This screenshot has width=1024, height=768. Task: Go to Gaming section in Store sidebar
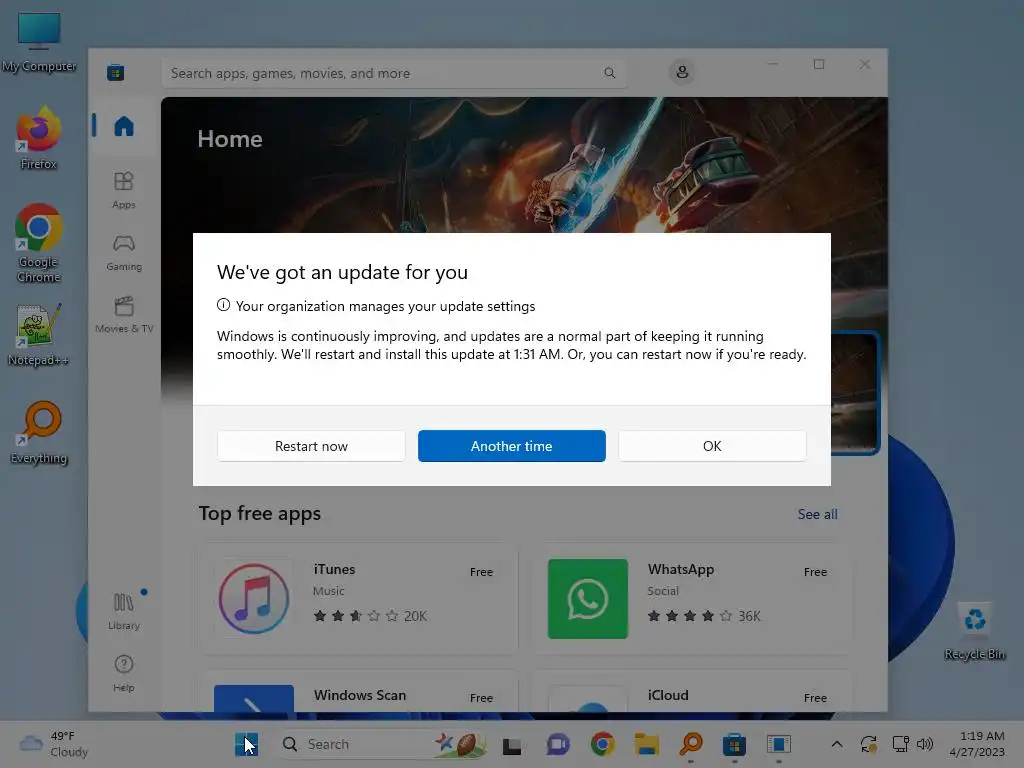point(123,253)
